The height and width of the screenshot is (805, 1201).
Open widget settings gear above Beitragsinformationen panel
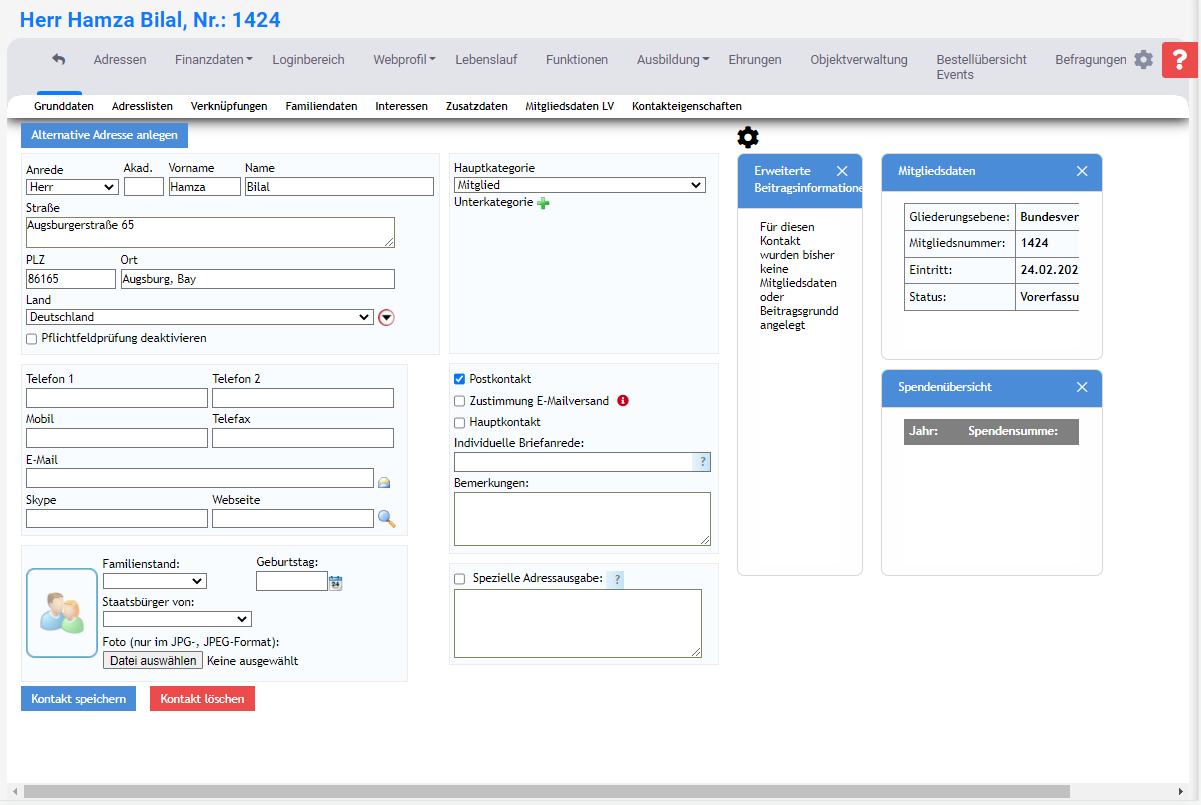pos(748,138)
